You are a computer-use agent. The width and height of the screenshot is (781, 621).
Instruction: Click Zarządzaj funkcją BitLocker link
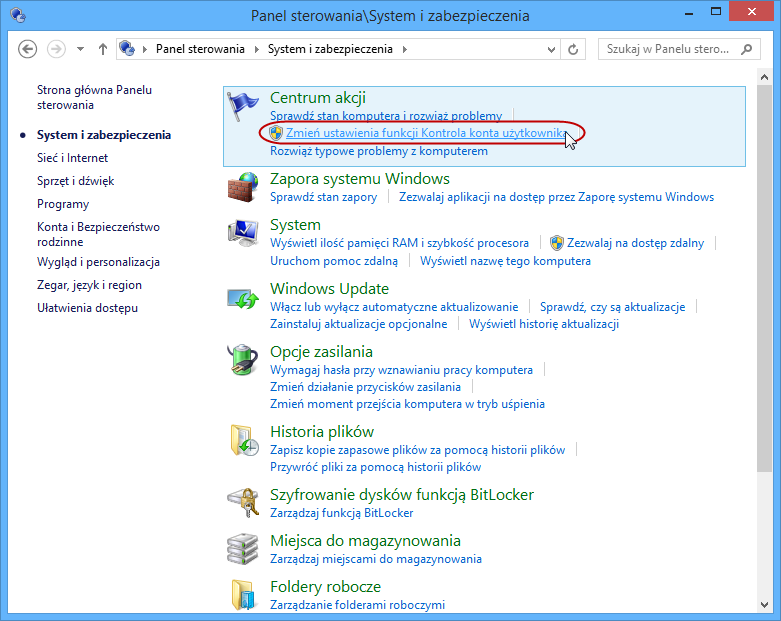tap(341, 512)
